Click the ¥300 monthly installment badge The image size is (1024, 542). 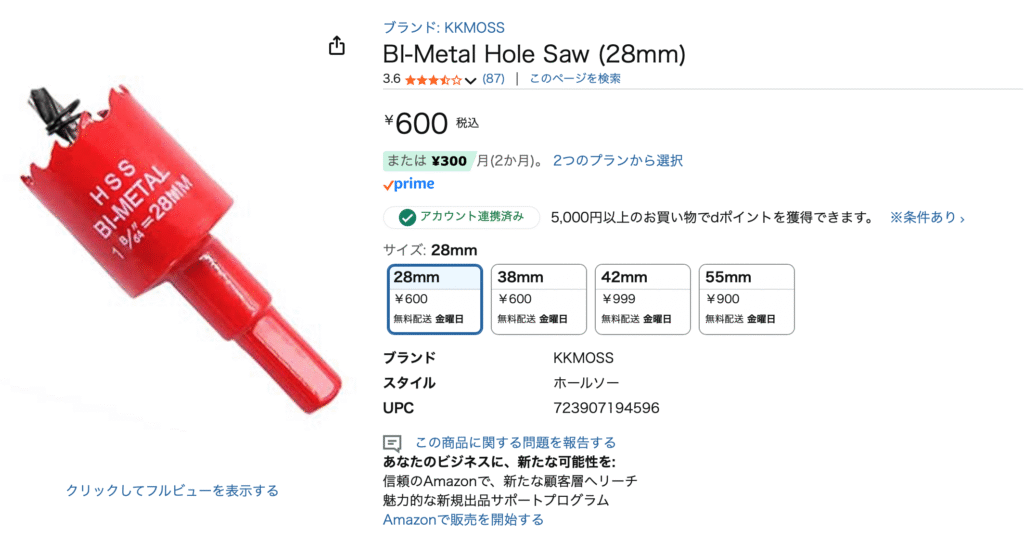coord(428,161)
